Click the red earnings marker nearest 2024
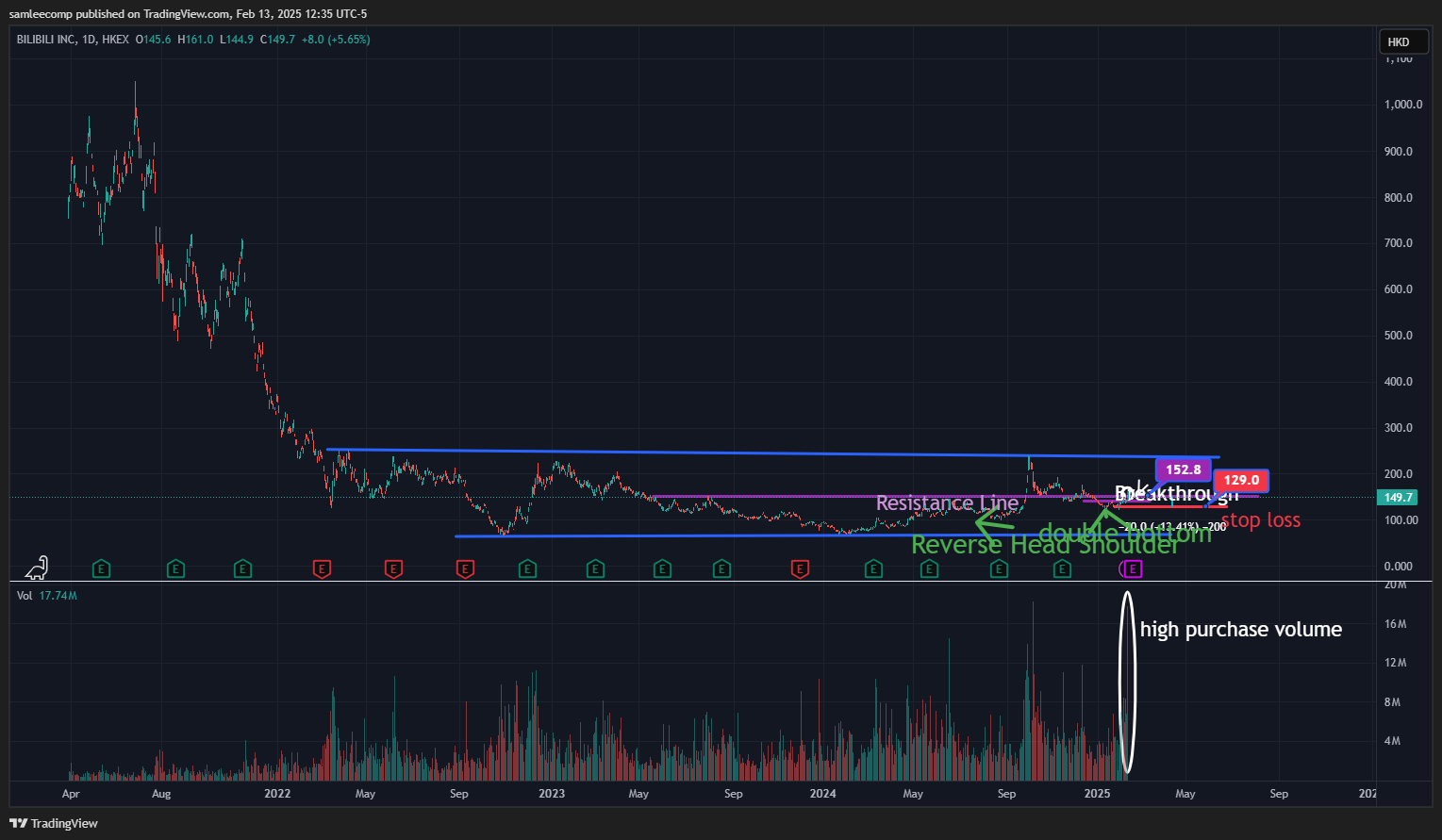 [x=800, y=568]
